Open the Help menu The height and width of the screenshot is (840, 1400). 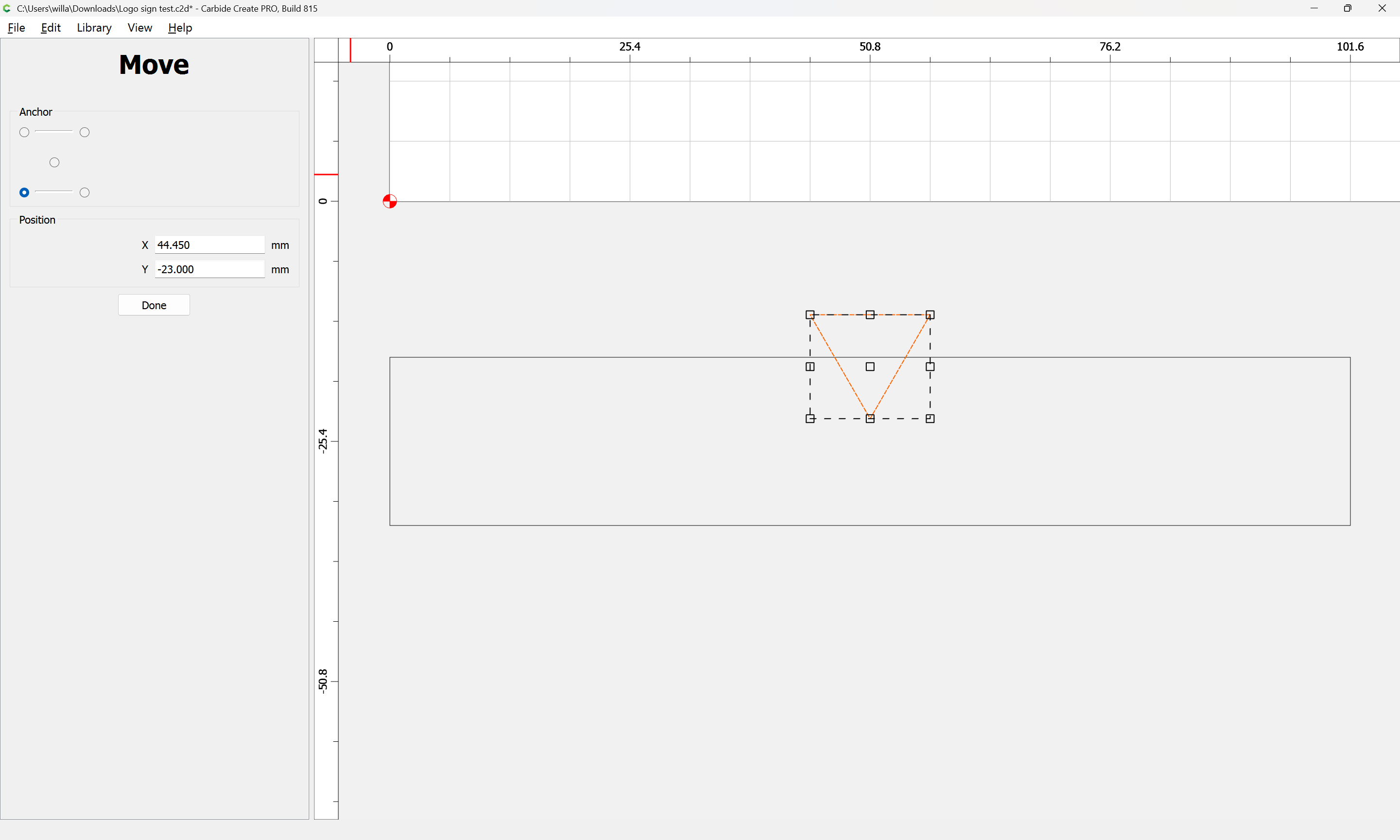point(180,28)
